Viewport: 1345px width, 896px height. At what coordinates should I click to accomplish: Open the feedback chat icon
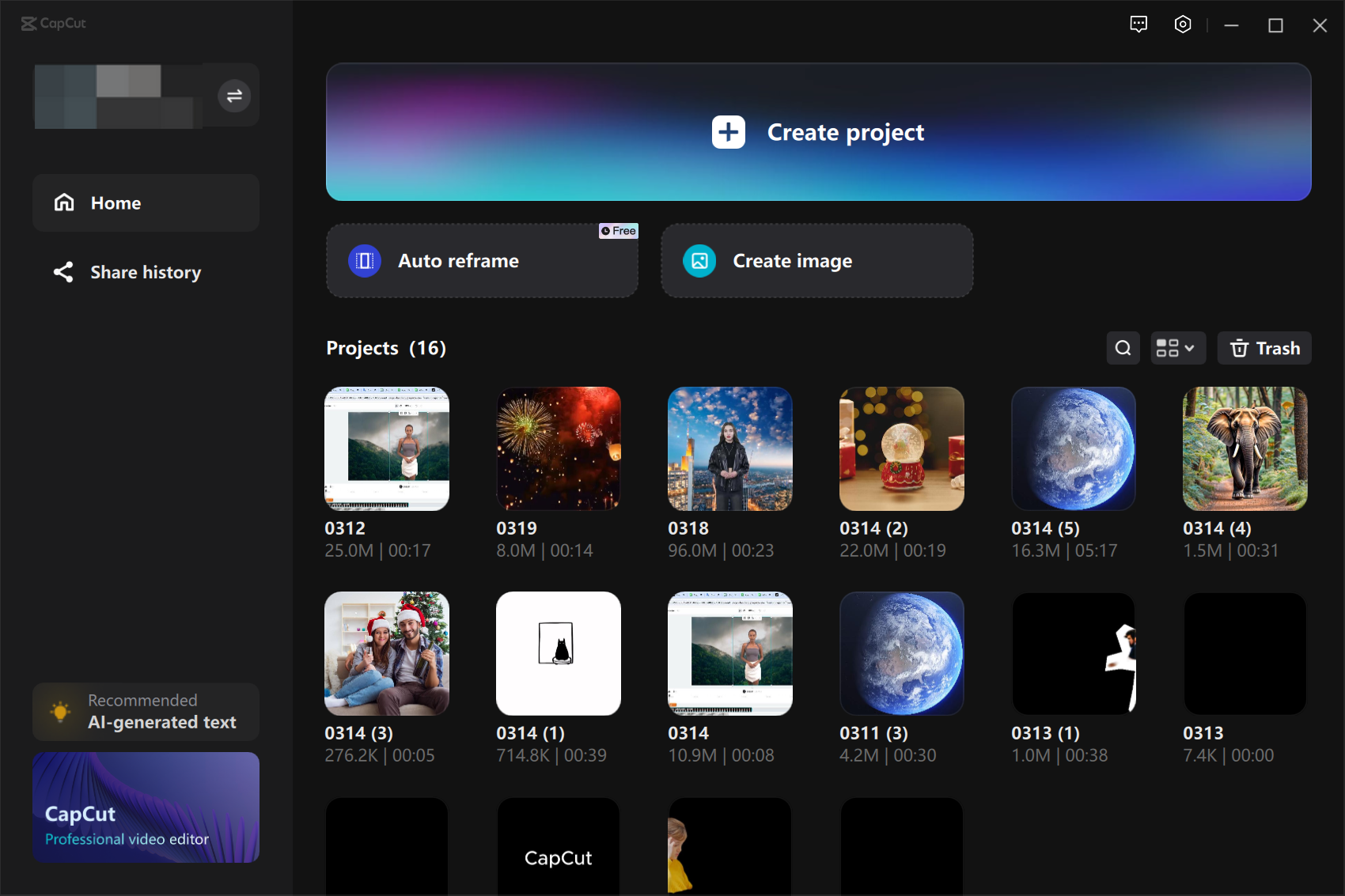(1139, 25)
